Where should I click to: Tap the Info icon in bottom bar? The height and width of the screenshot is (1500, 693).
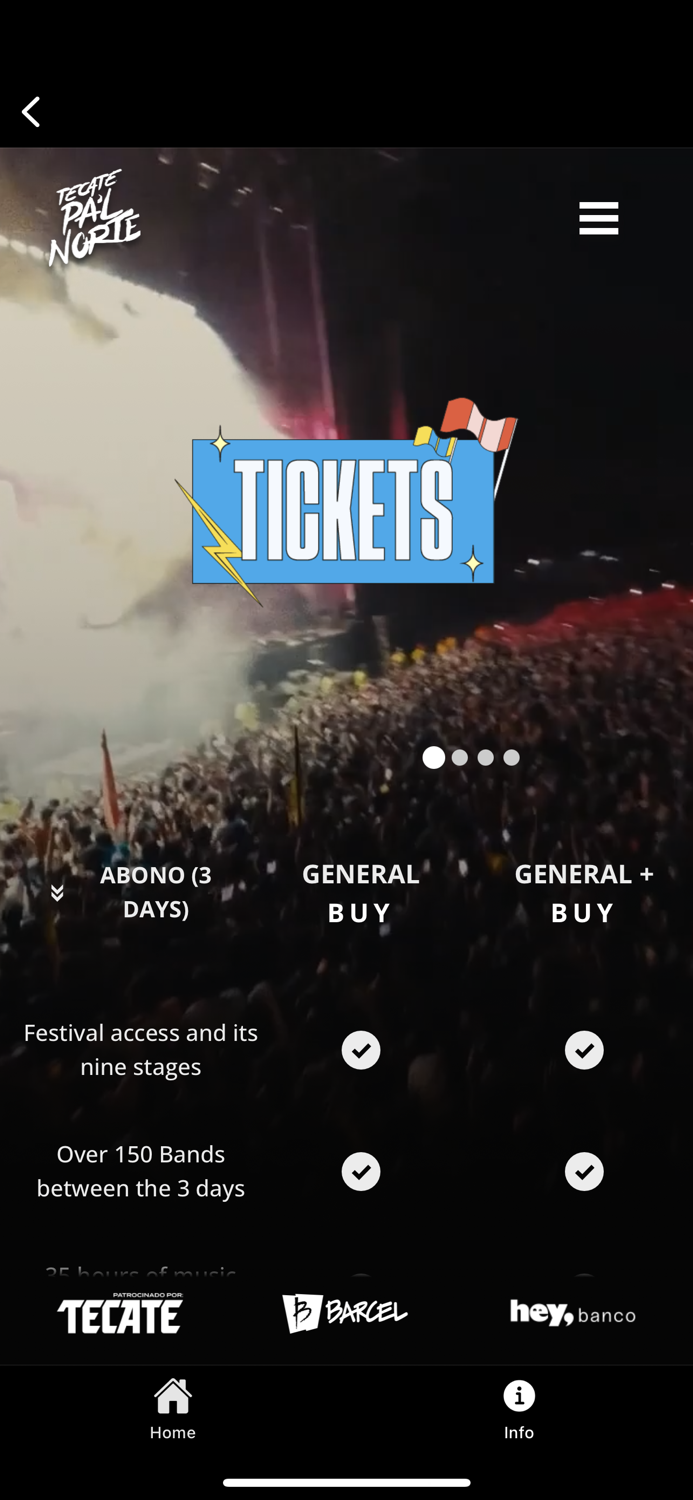518,1409
